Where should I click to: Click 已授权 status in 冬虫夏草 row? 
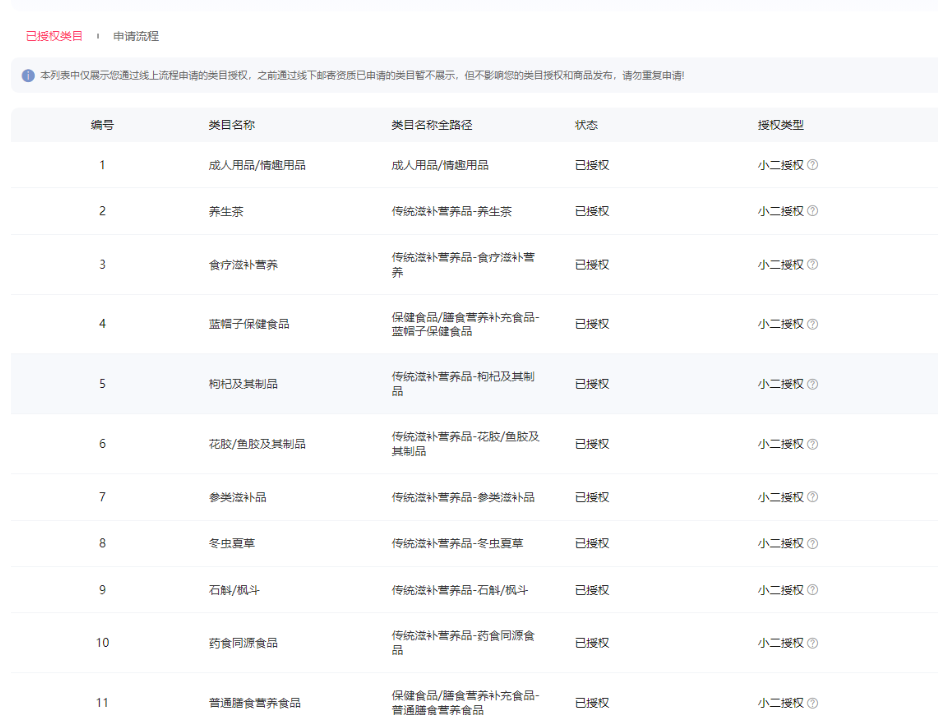click(x=591, y=543)
